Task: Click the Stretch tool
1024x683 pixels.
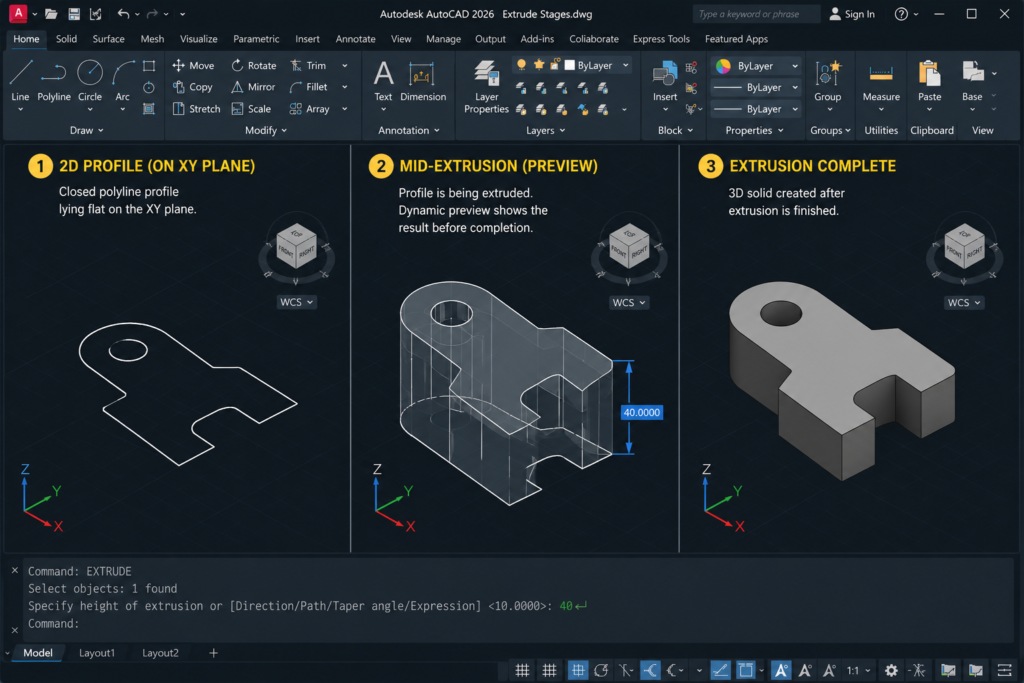Action: (x=197, y=109)
